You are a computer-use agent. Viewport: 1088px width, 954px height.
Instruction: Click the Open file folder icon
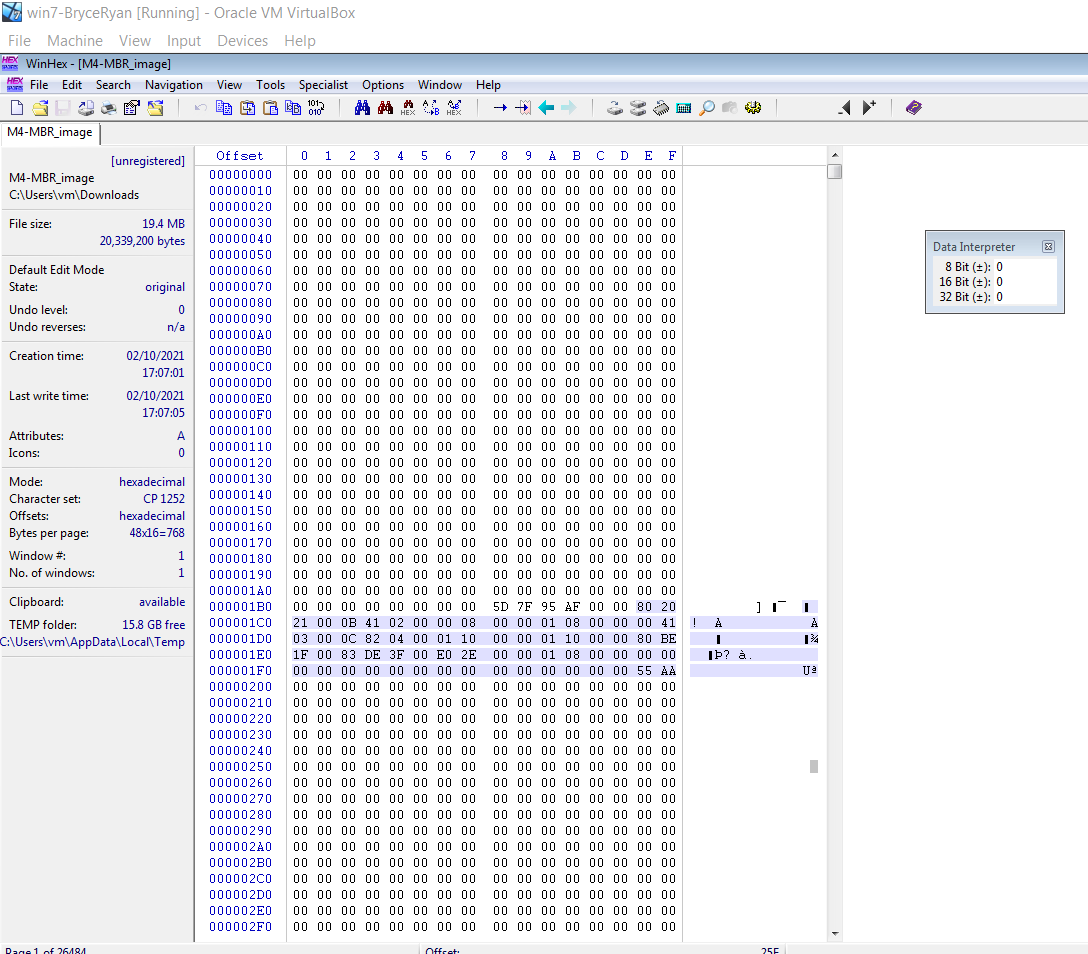pyautogui.click(x=40, y=108)
